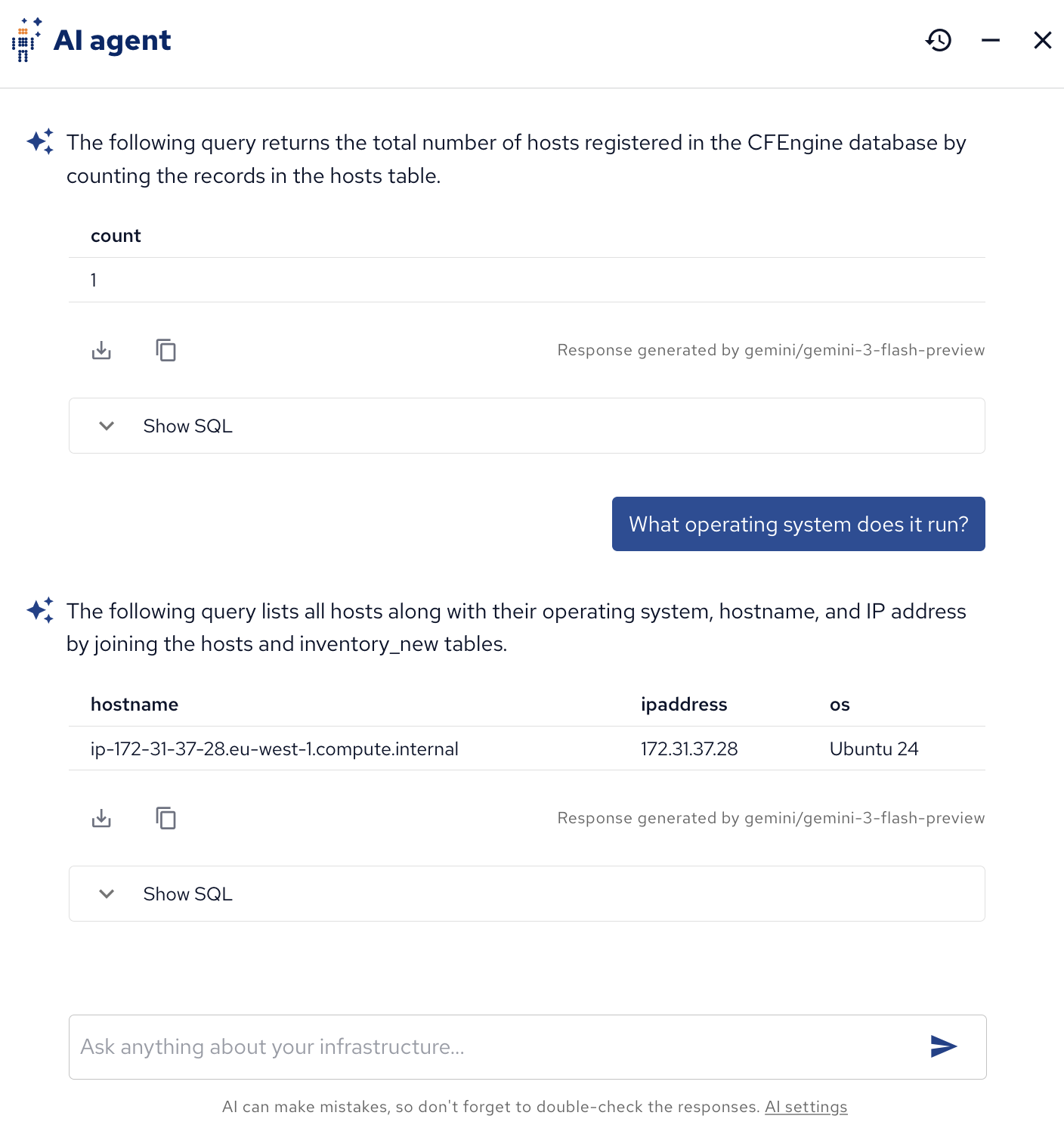Click the count column header
Screen dimensions: 1064x1128
coord(116,236)
